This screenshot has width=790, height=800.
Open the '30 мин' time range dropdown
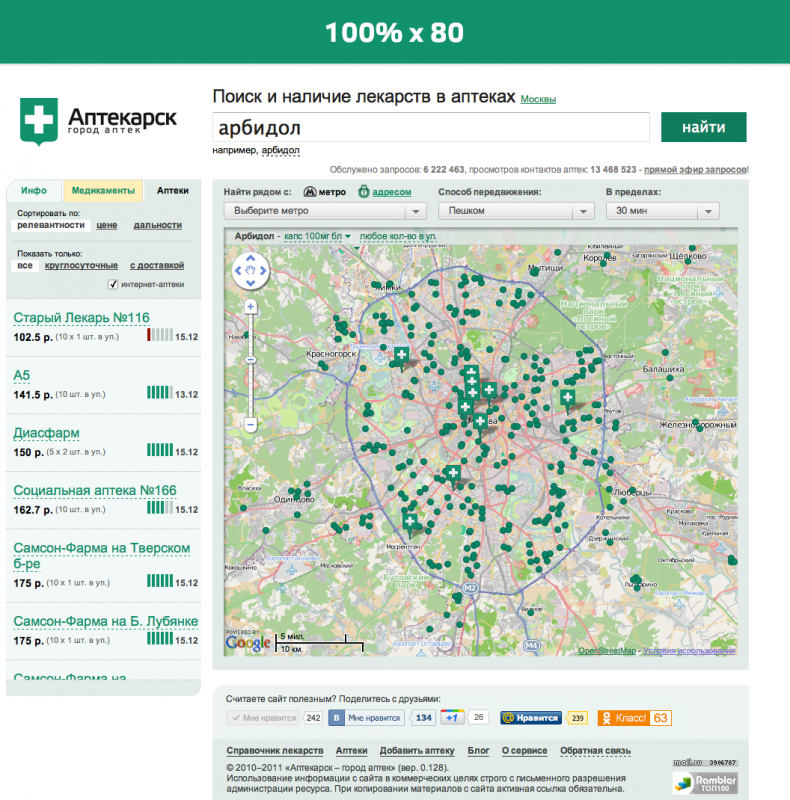(x=662, y=211)
